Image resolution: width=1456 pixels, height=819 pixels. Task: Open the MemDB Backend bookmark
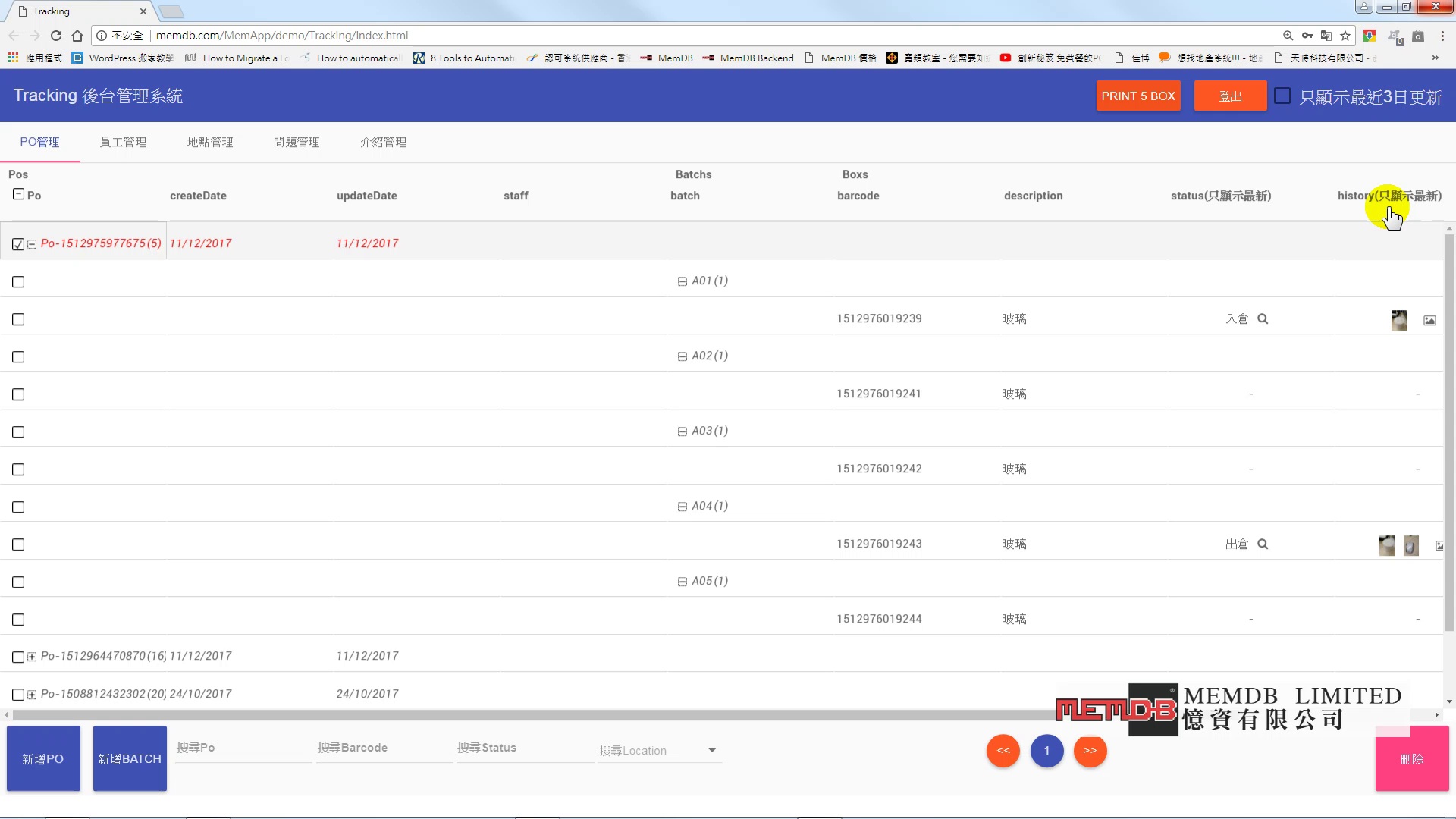[748, 58]
